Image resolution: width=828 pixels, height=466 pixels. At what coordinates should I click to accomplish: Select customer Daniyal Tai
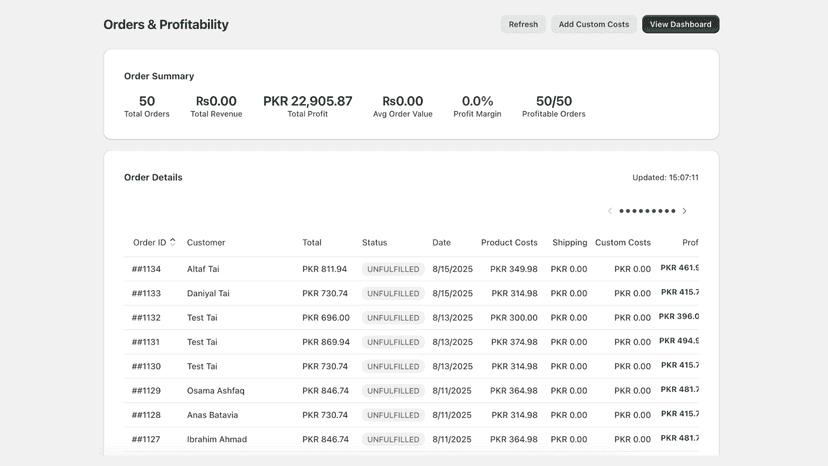[x=208, y=293]
